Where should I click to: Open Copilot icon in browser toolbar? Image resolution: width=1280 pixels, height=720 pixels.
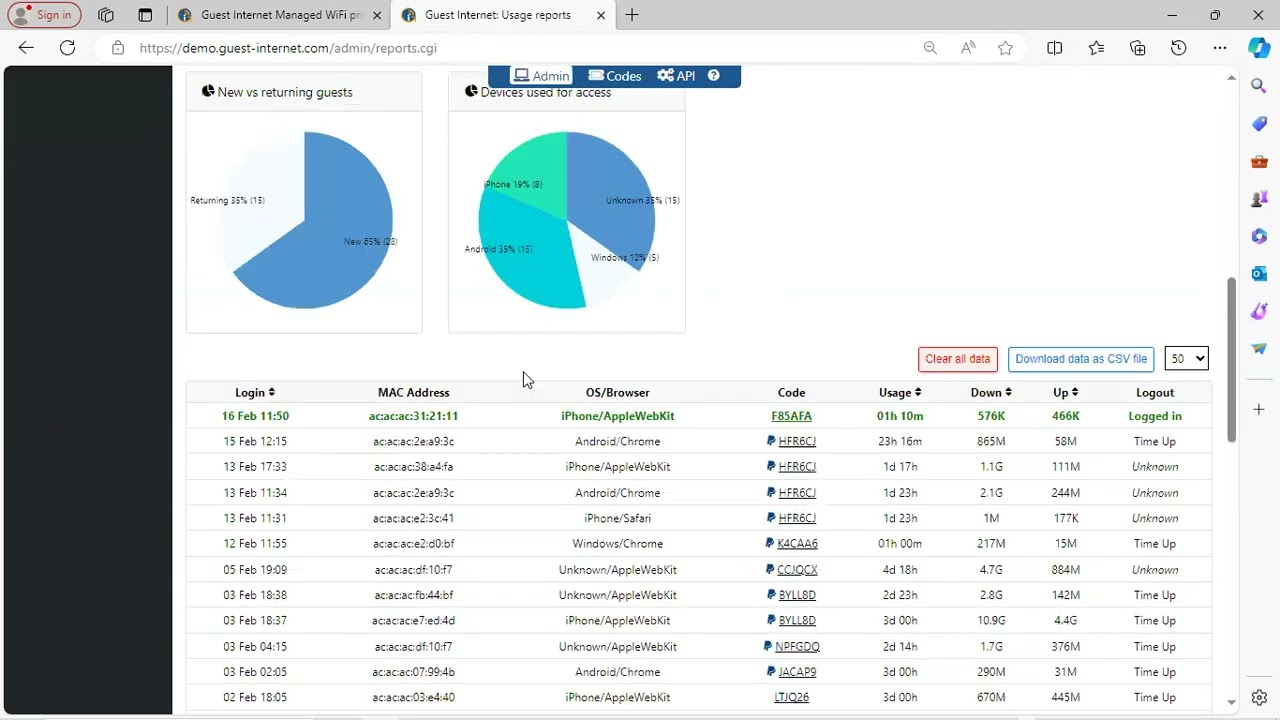(x=1259, y=48)
